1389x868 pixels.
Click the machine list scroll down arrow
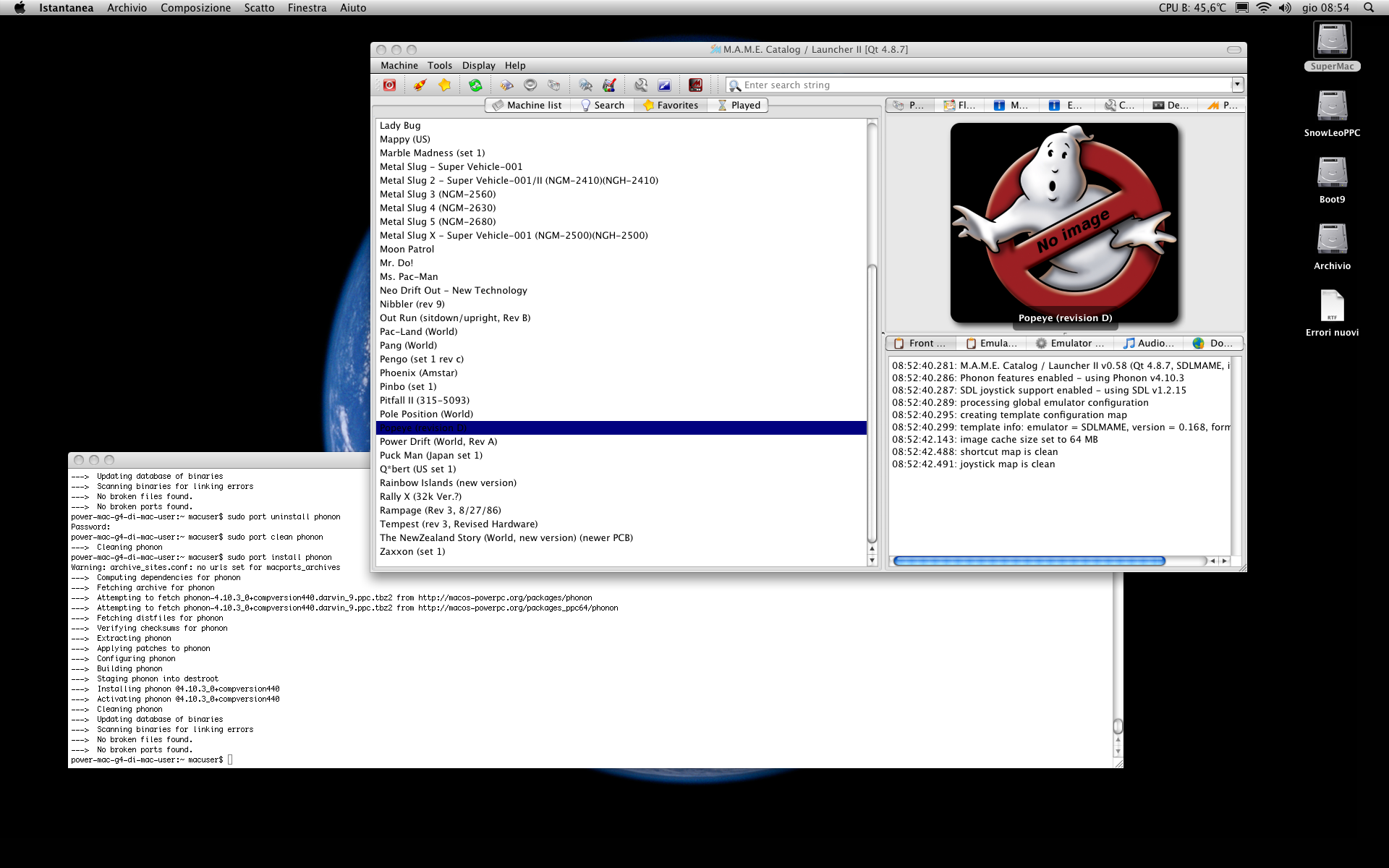pyautogui.click(x=872, y=560)
